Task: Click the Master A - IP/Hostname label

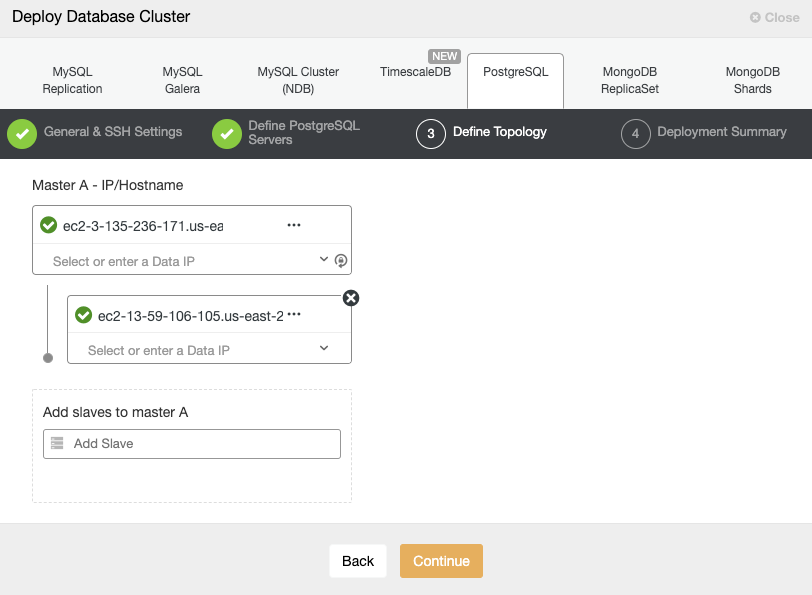Action: 108,185
